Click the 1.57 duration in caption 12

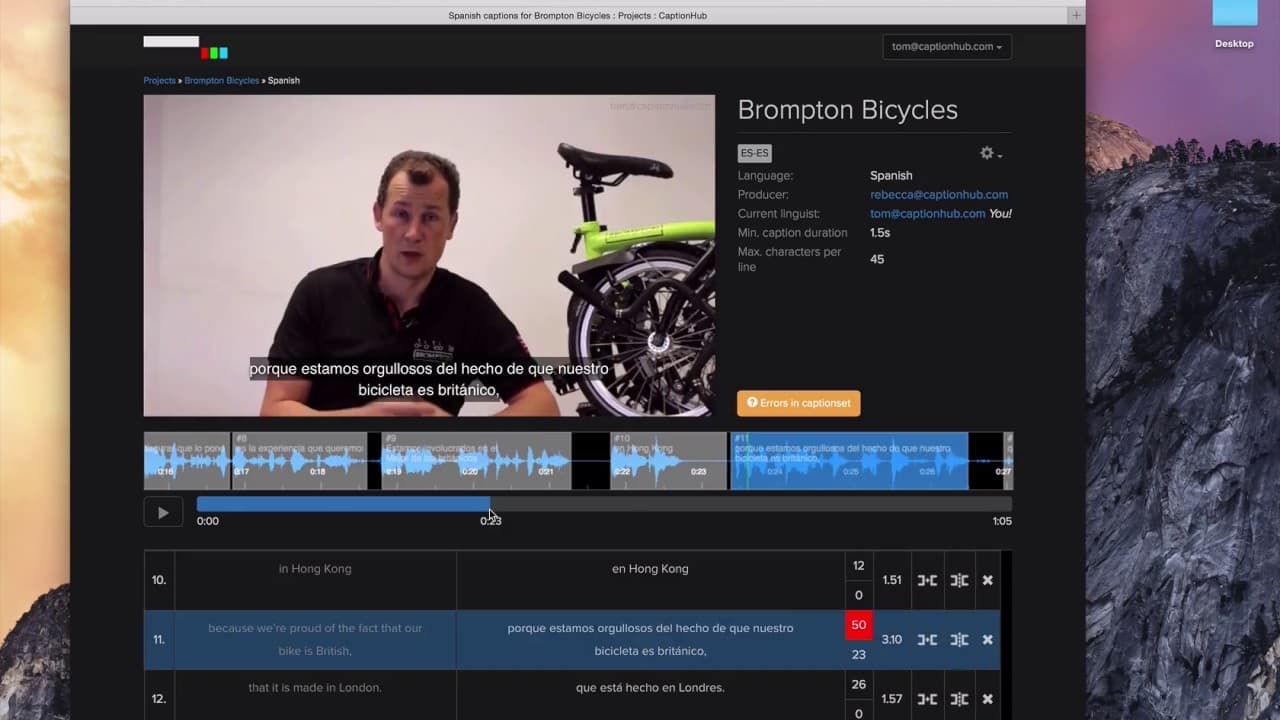(x=892, y=699)
